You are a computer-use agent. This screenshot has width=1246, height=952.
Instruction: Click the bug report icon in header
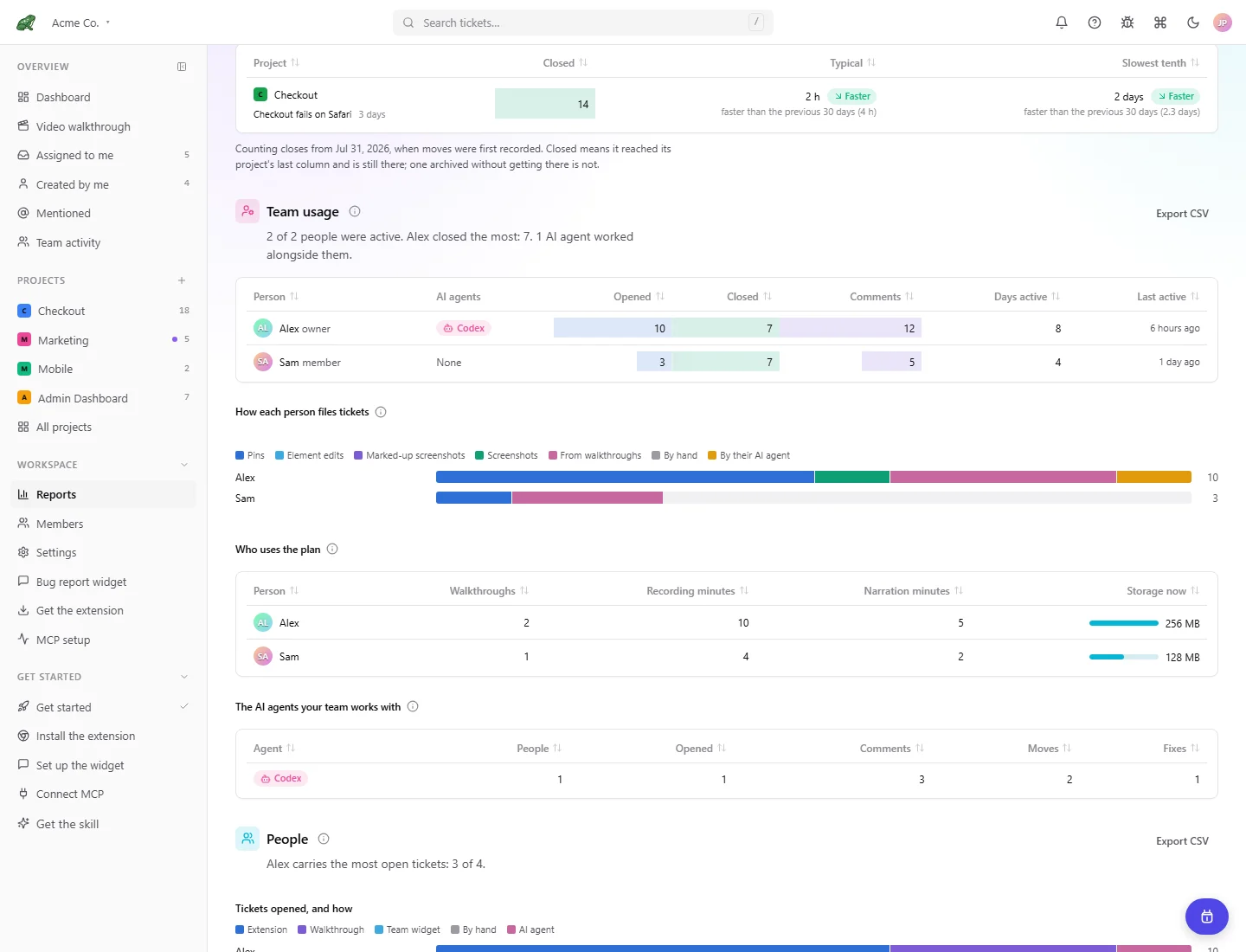(x=1127, y=23)
